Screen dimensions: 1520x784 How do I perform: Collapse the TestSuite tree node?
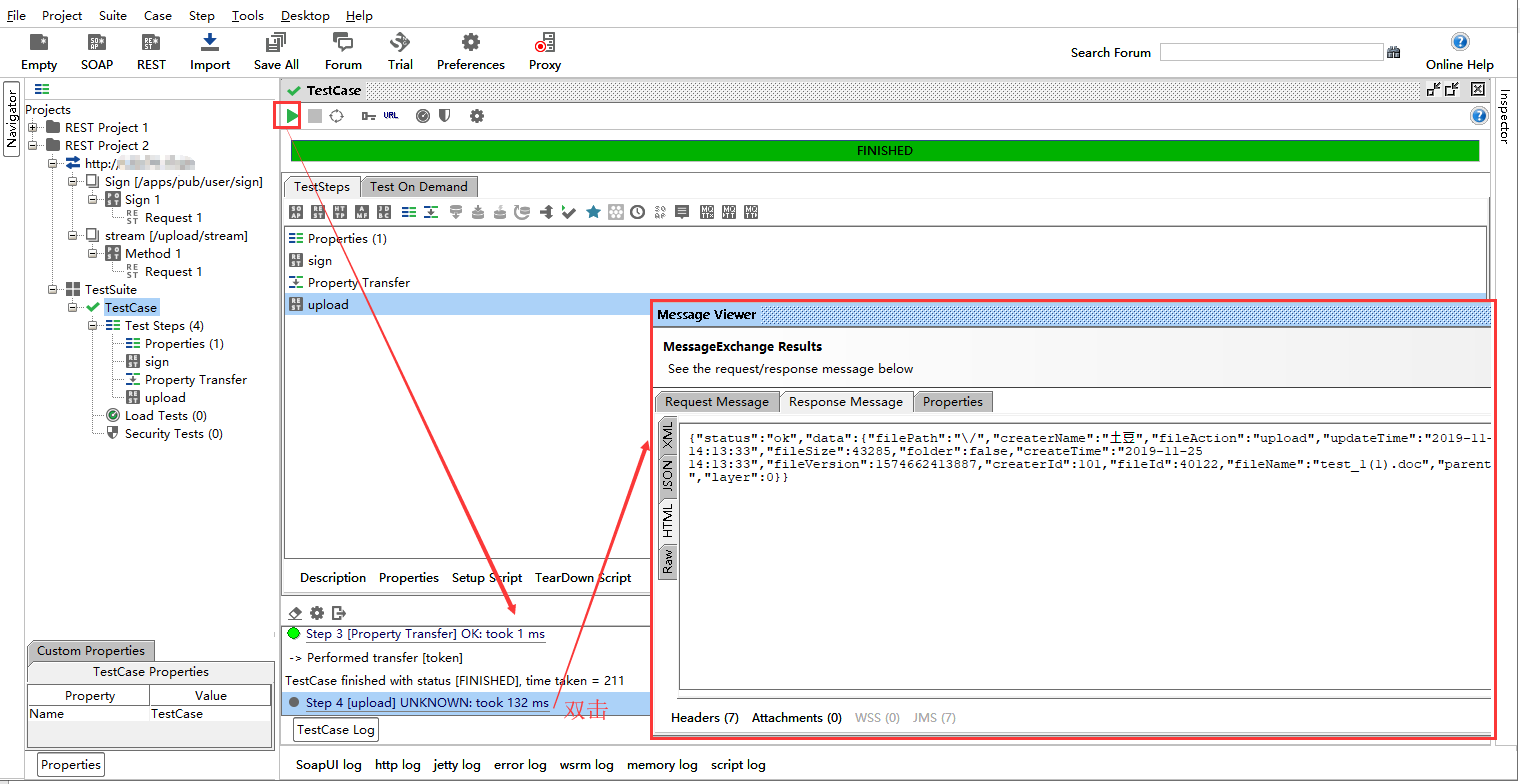[x=53, y=290]
